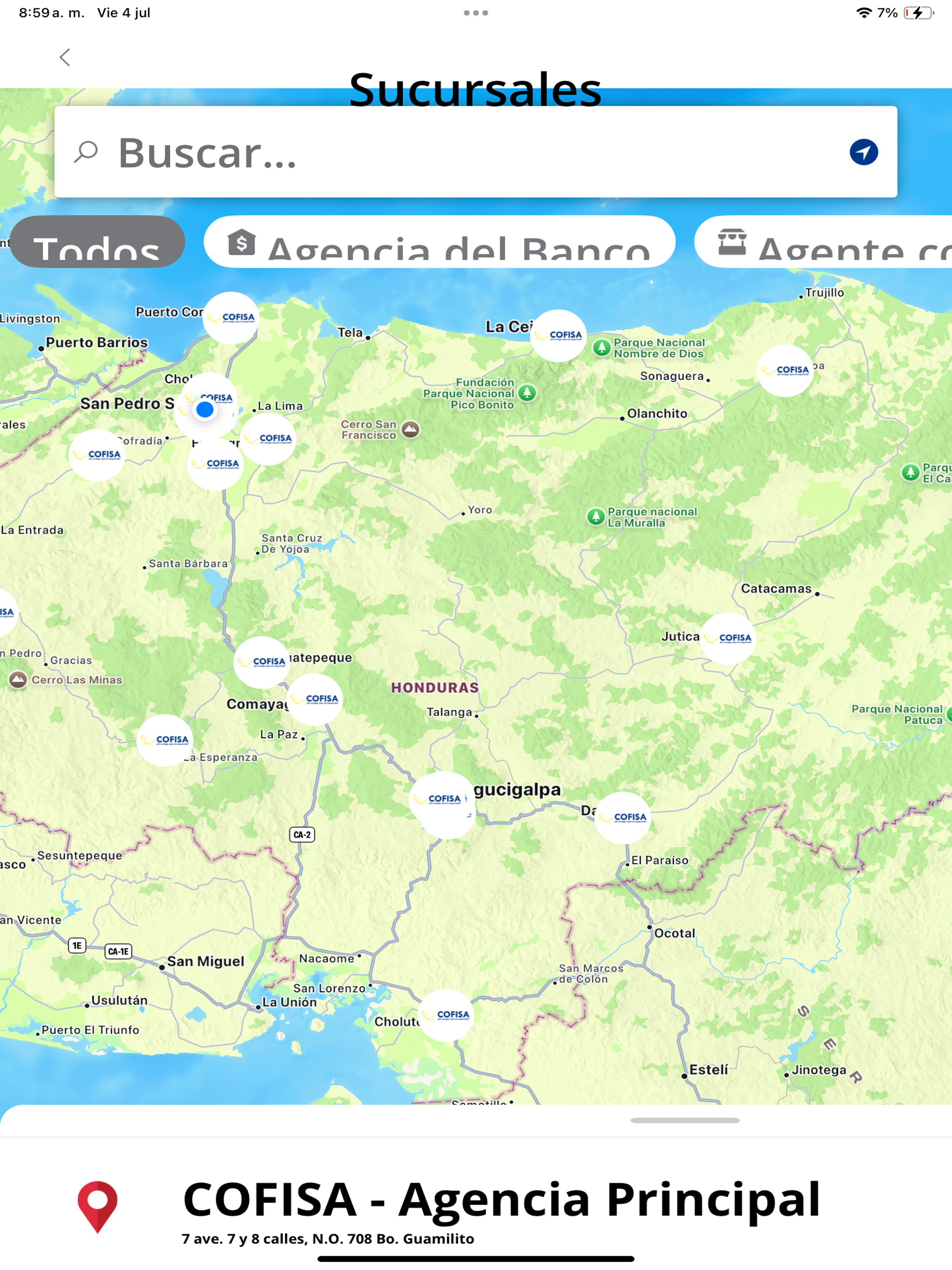Filter by Agente corresponsal chip
The height and width of the screenshot is (1270, 952).
823,242
